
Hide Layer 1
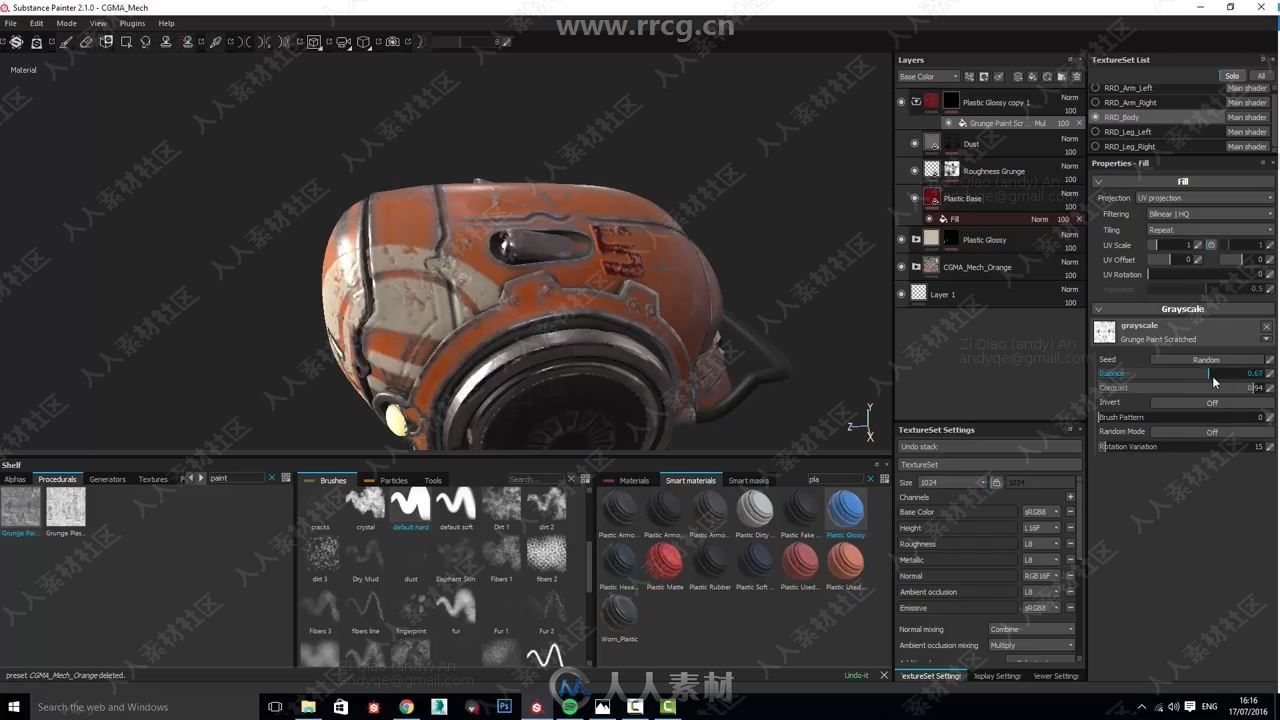coord(901,294)
